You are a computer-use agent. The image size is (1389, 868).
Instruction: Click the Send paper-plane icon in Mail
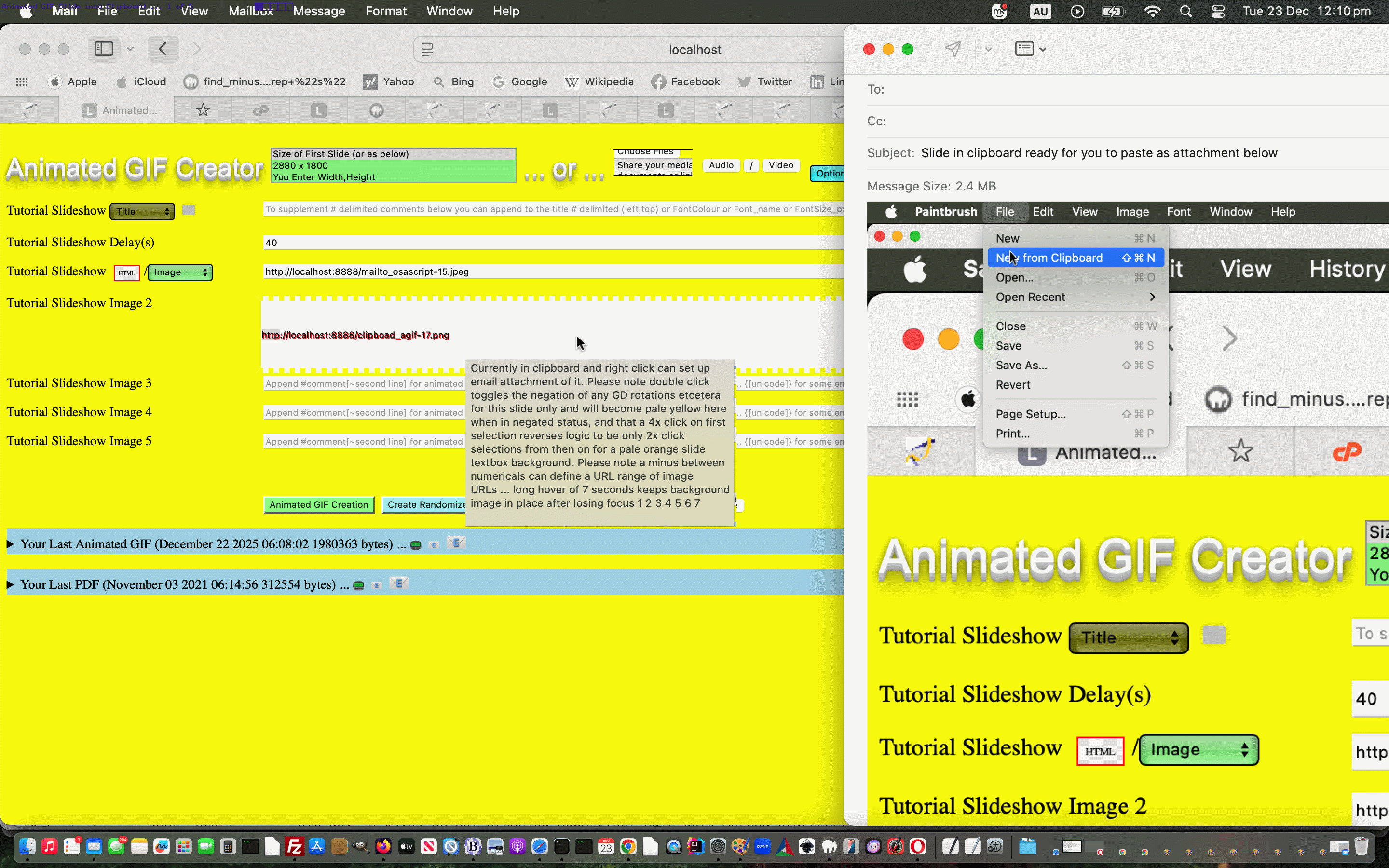(x=952, y=49)
